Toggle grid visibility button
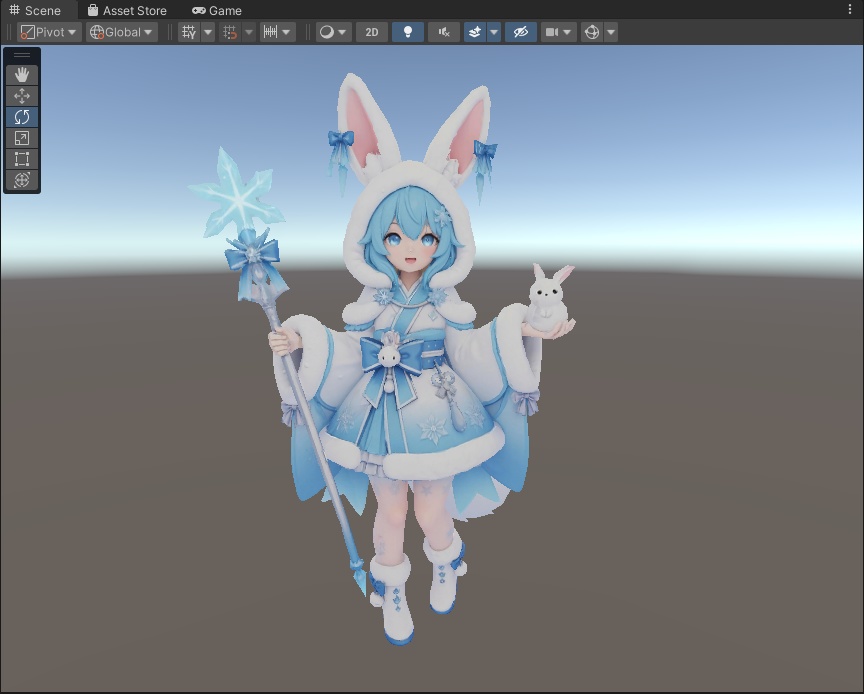This screenshot has width=864, height=694. [189, 32]
